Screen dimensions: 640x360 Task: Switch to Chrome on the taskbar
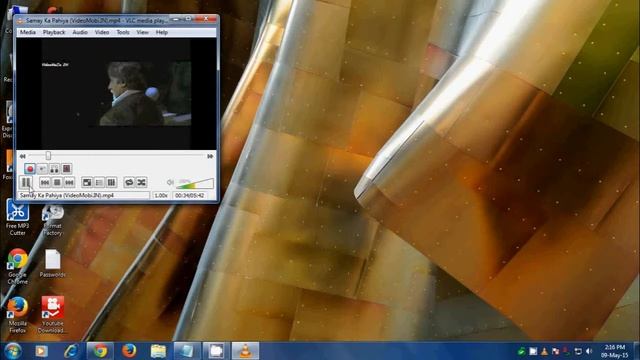pos(100,351)
